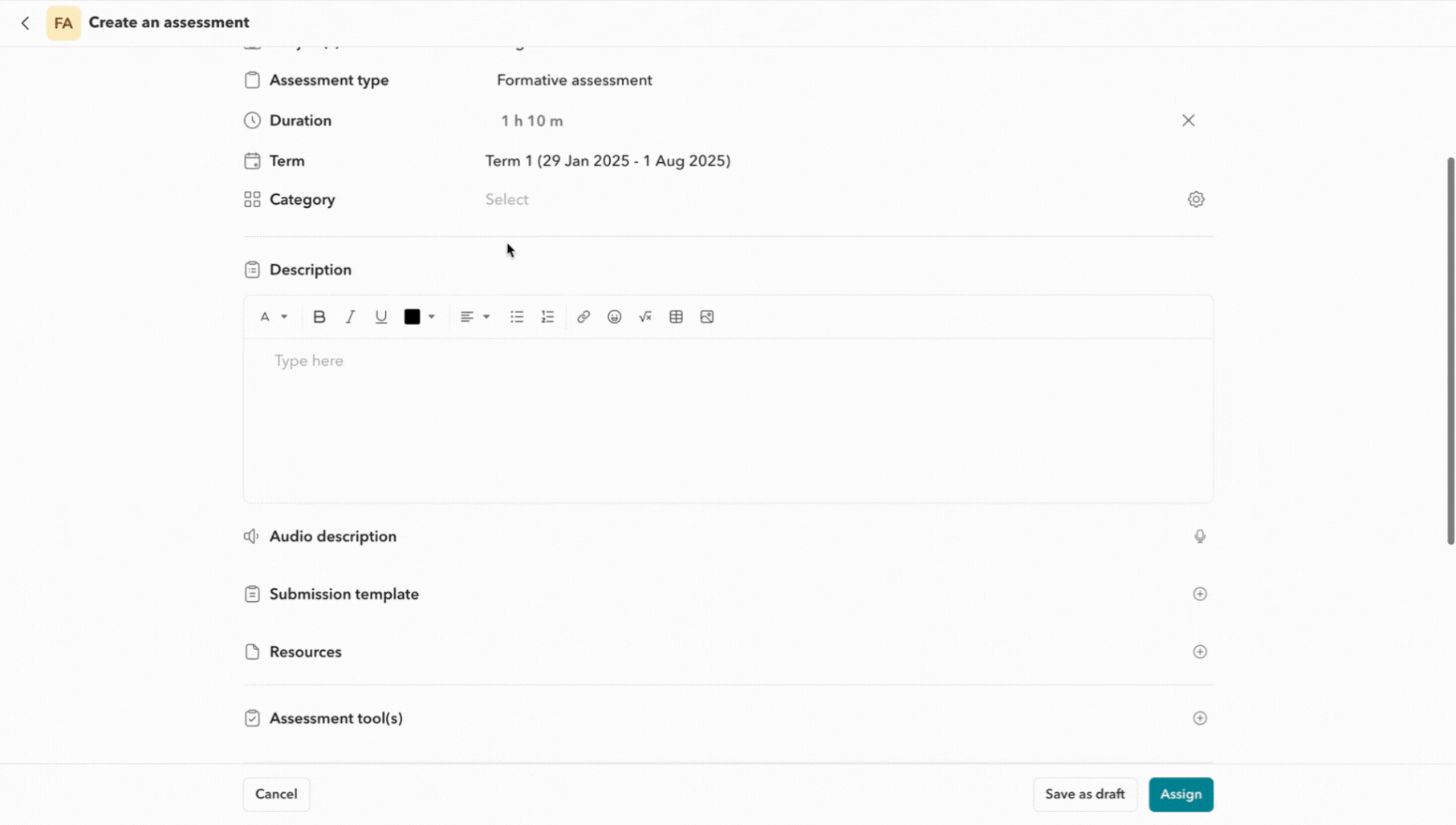Start recording an audio description
The height and width of the screenshot is (825, 1456).
click(1200, 535)
